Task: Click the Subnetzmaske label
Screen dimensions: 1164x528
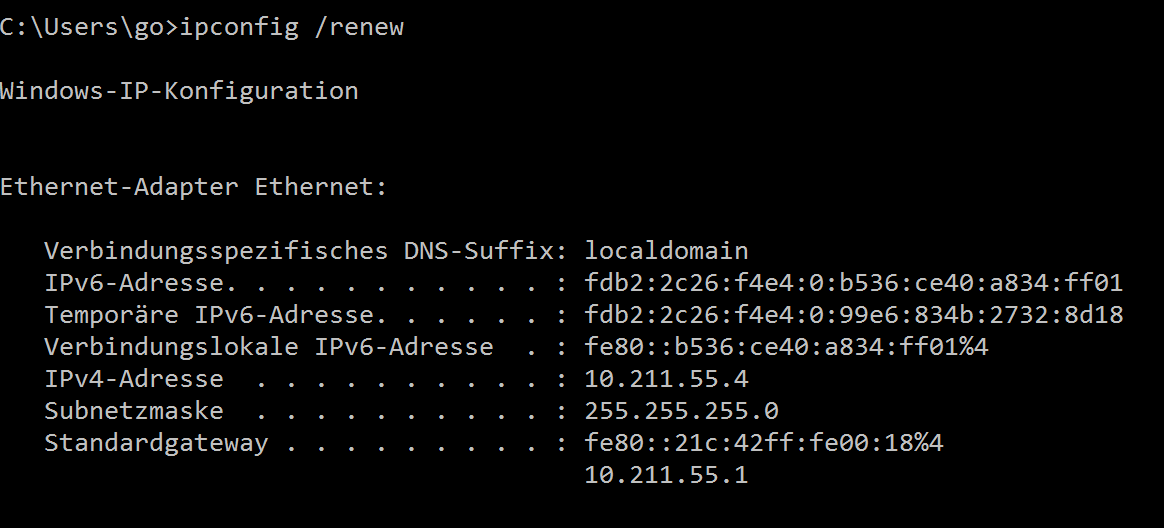Action: 134,411
